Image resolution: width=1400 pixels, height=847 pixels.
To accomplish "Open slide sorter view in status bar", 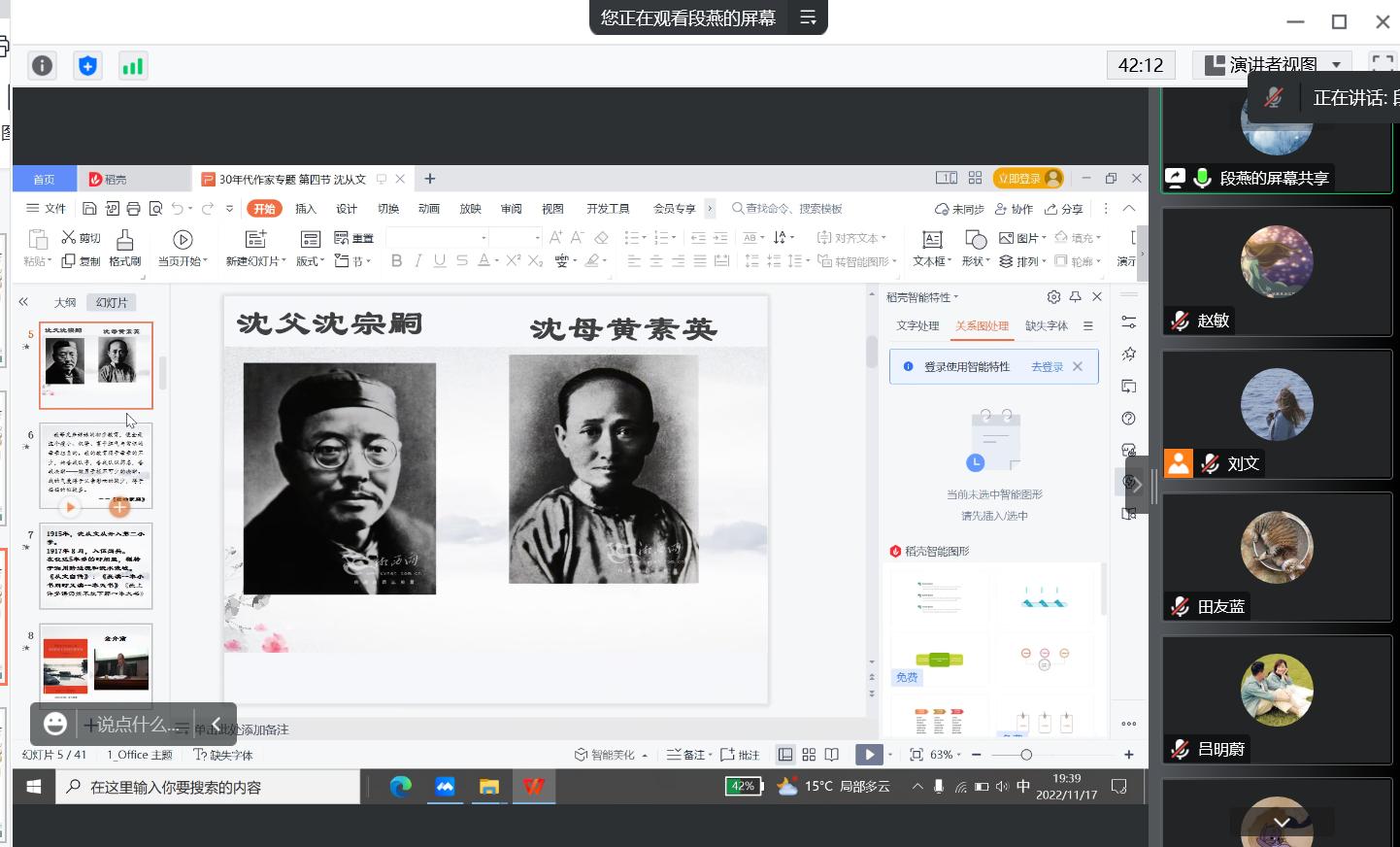I will 809,755.
